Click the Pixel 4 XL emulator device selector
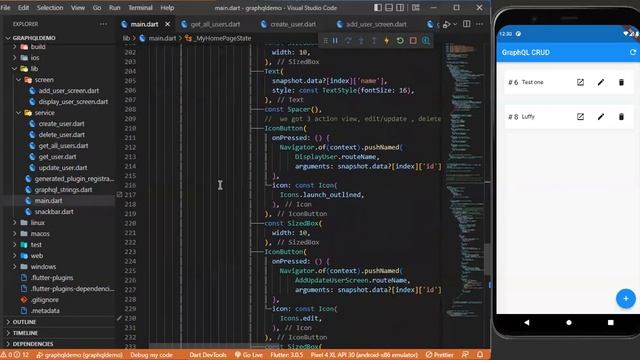 (364, 355)
